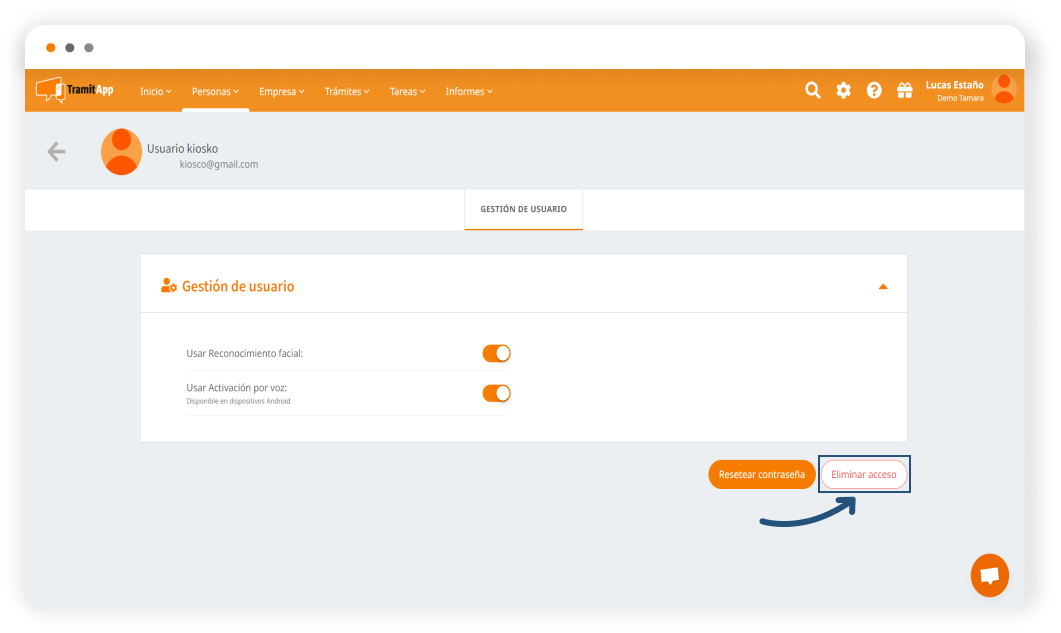Open settings gear icon in top bar
The width and height of the screenshot is (1061, 633).
843,90
